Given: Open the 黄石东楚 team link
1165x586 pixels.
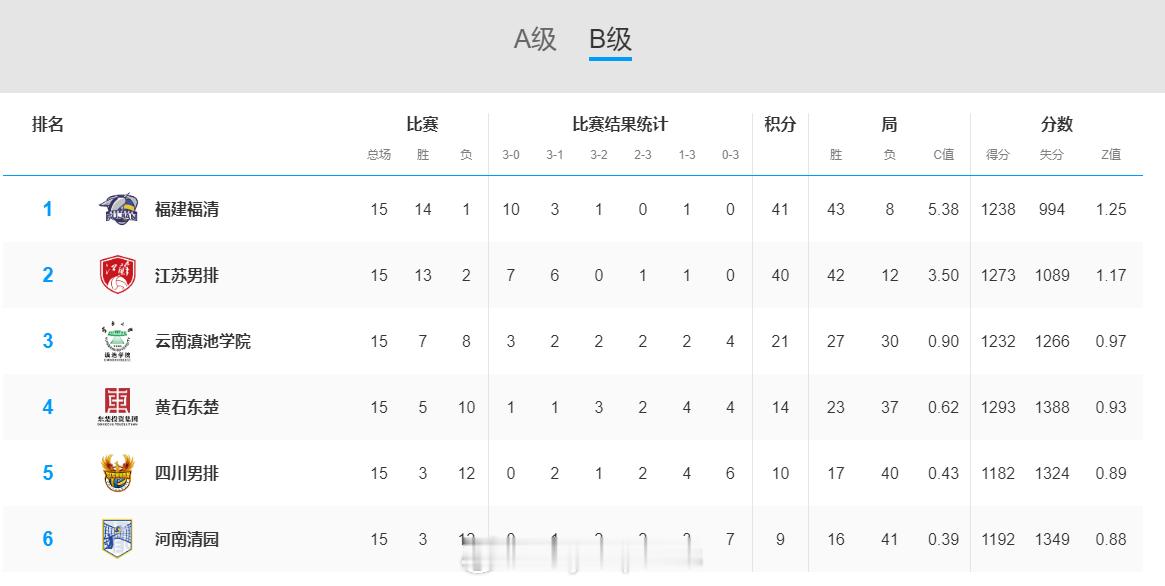Looking at the screenshot, I should tap(187, 407).
